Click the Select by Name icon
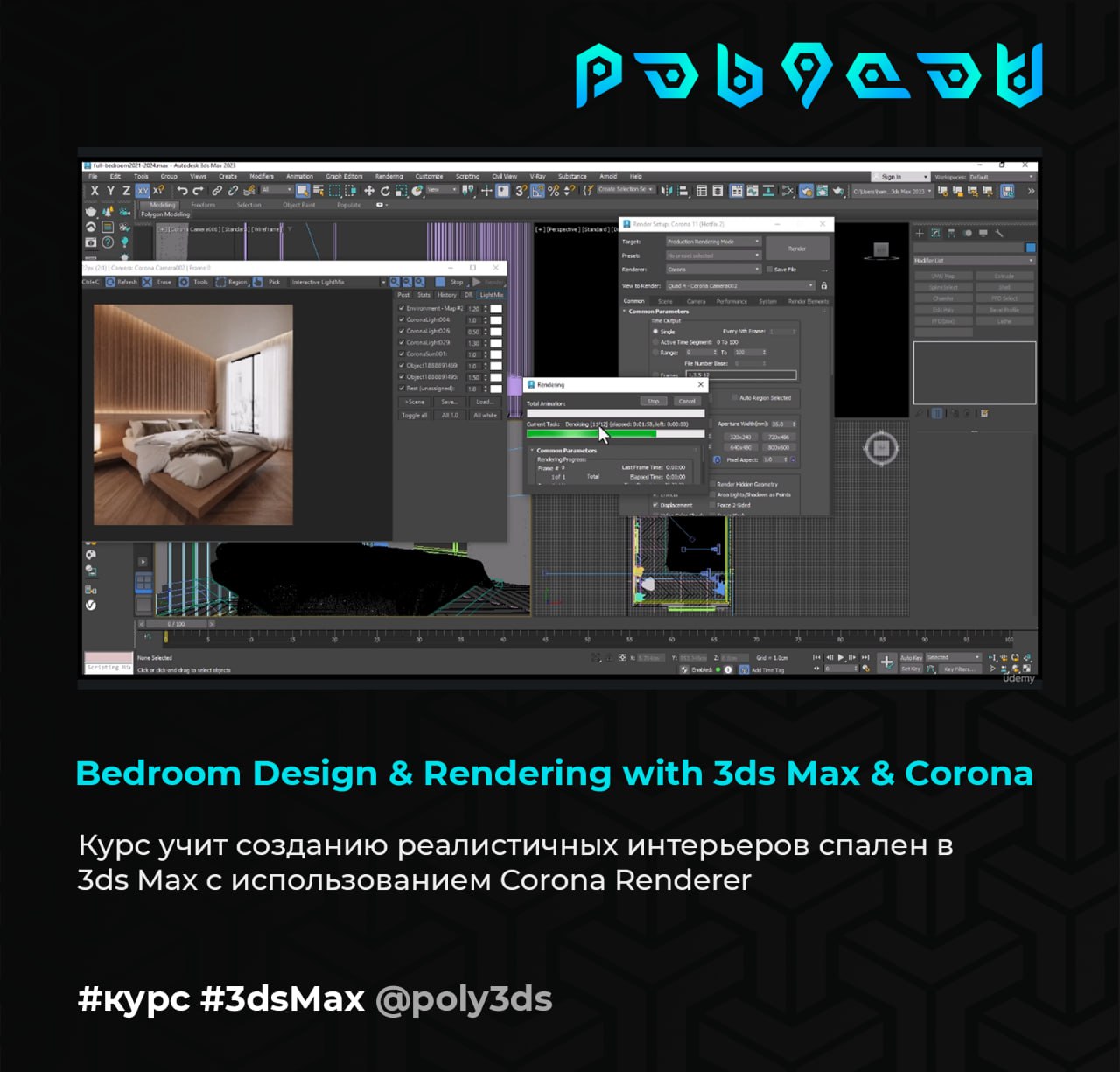 coord(318,191)
